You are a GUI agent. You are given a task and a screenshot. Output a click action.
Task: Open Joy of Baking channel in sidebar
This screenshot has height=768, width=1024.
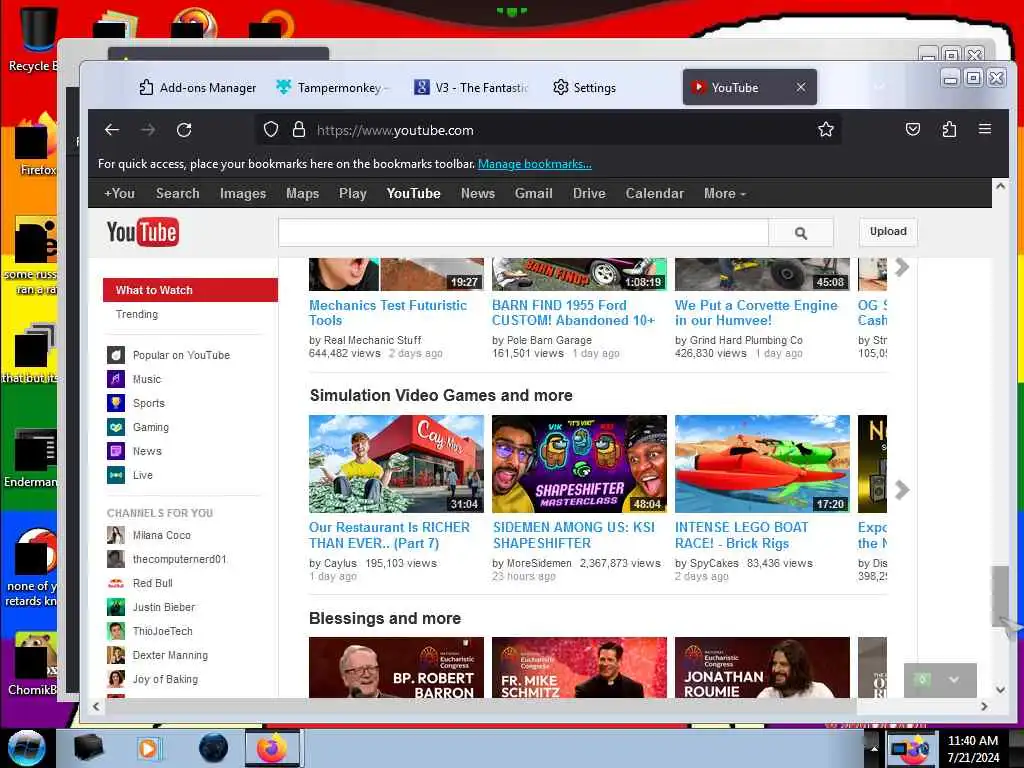[165, 679]
